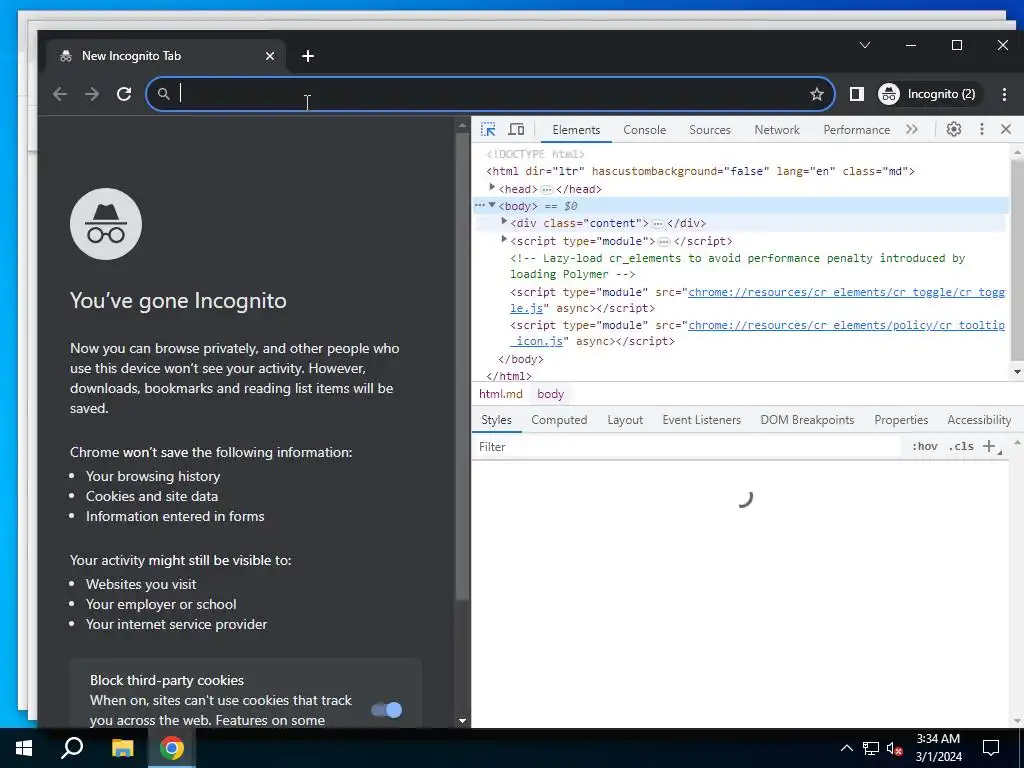Open the Sources tab

[710, 130]
